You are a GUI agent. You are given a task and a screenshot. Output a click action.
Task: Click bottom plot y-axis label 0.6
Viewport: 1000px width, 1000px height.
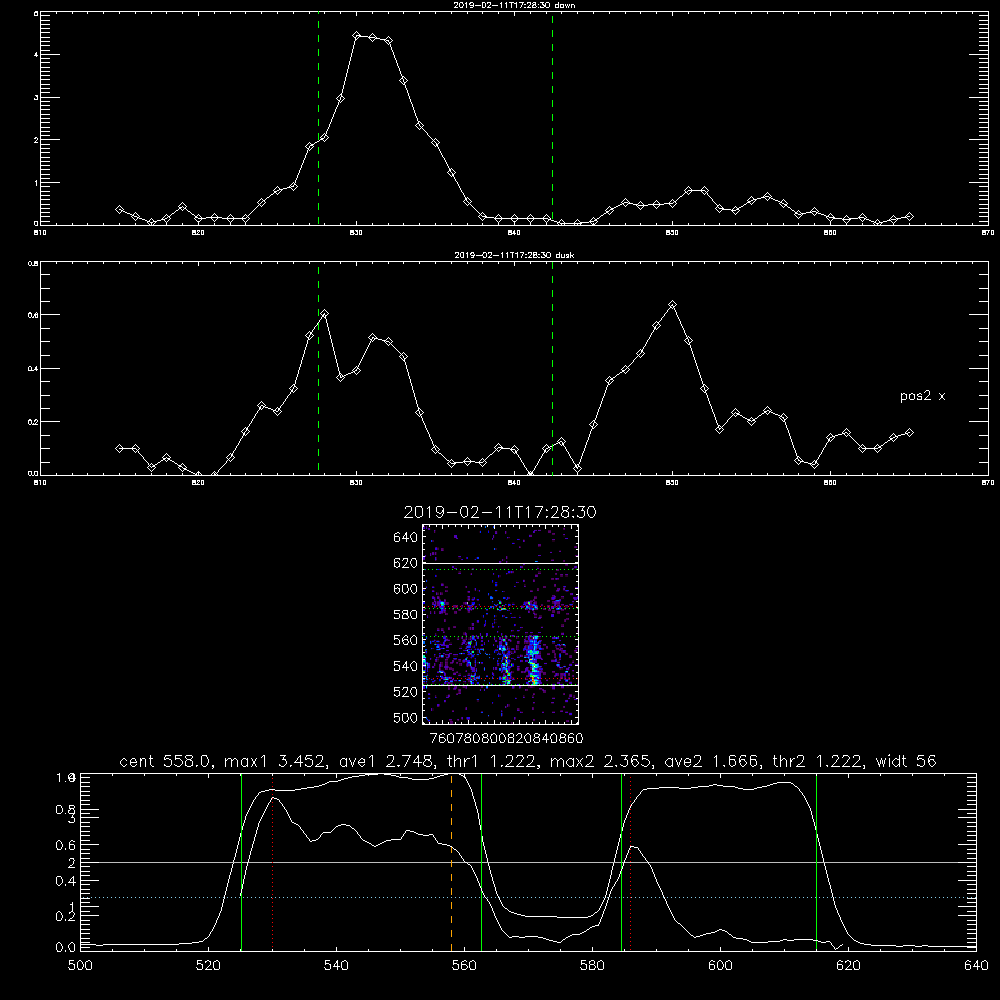point(66,845)
